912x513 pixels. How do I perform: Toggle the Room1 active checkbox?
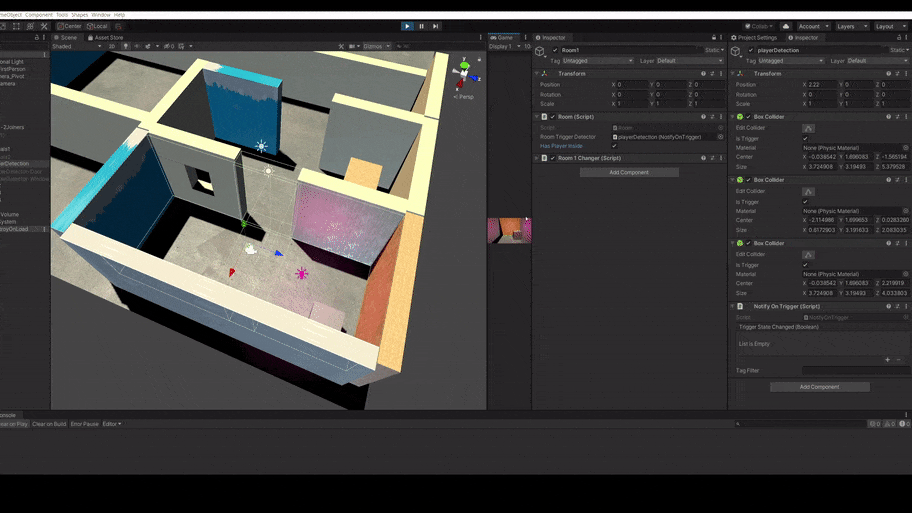[555, 50]
